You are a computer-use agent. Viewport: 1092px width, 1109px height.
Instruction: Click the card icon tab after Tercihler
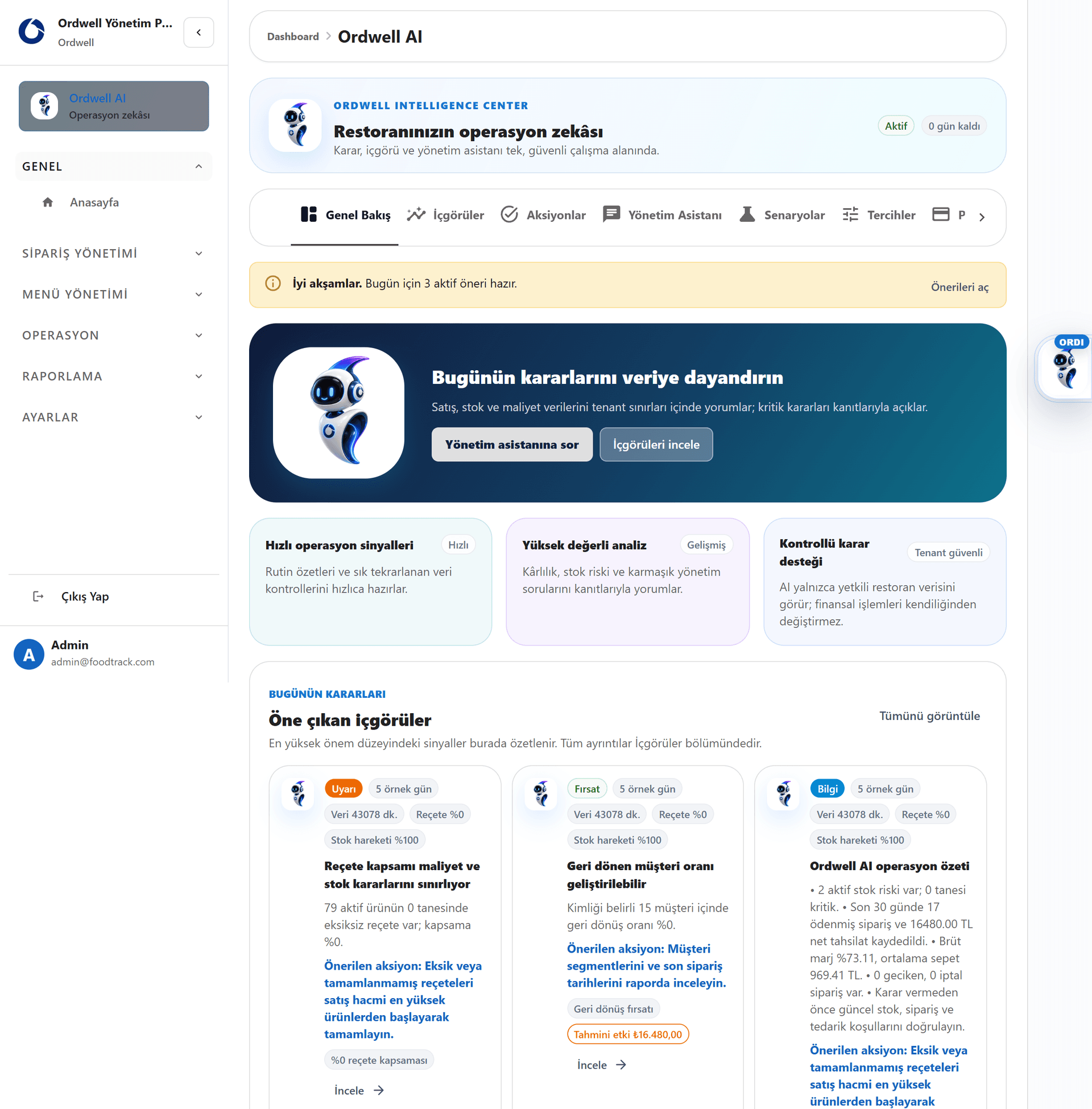click(941, 214)
